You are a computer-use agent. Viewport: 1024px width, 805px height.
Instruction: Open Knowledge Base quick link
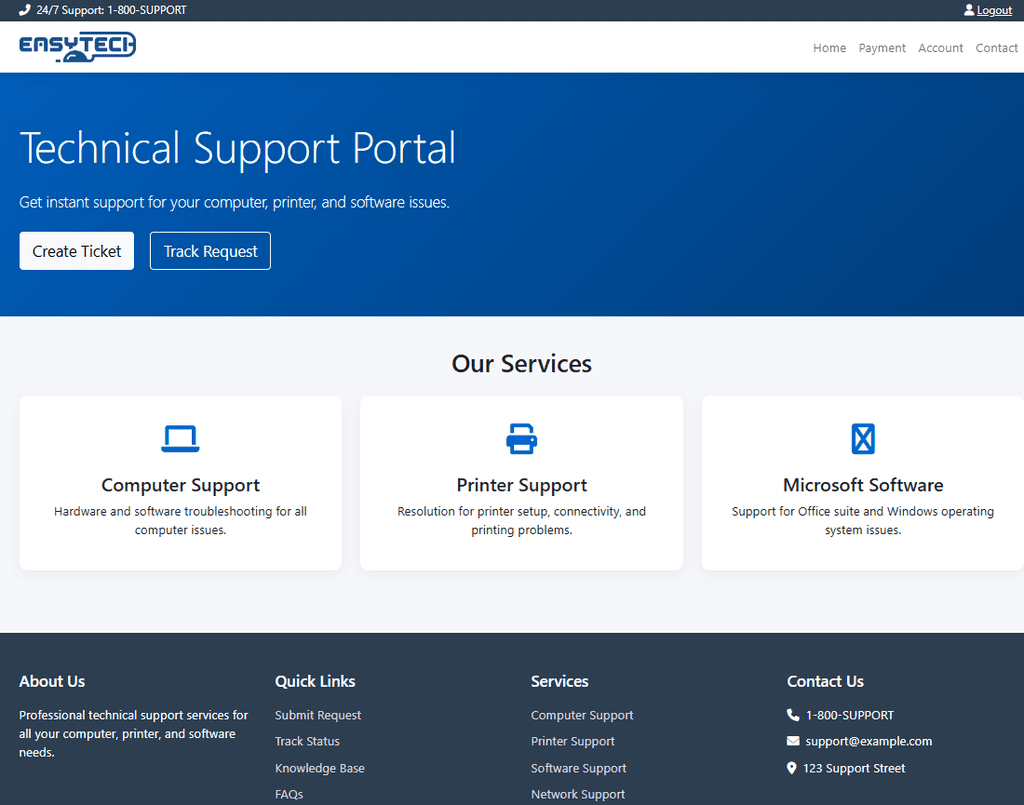coord(319,768)
